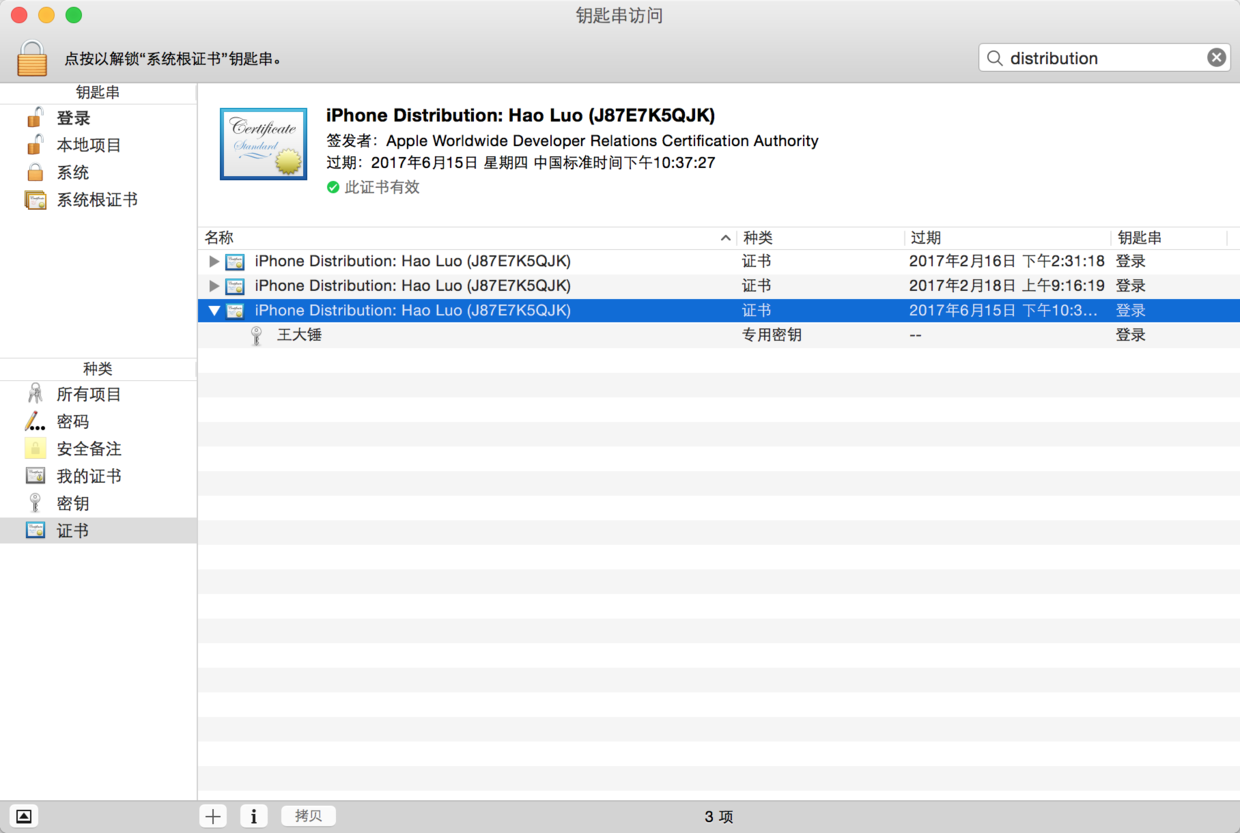
Task: Click 签发者 Apple Worldwide Developer Relations text
Action: (572, 141)
